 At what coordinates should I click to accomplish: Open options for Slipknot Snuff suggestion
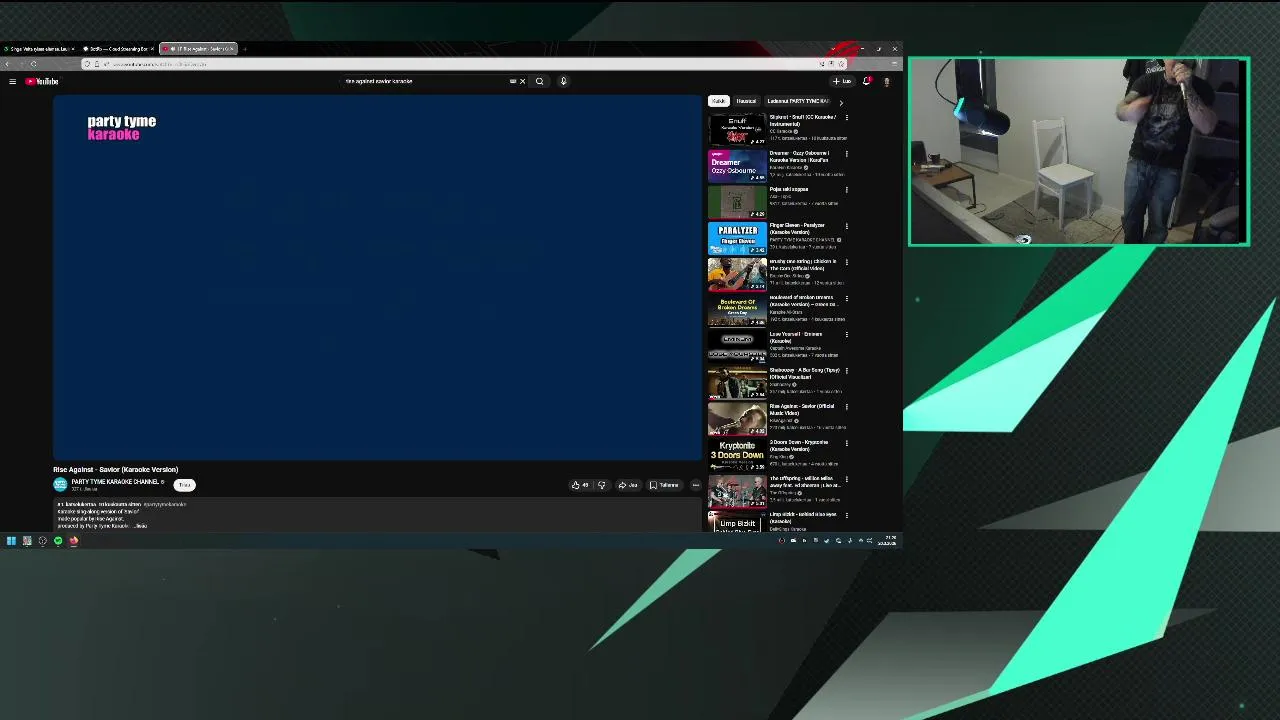847,118
